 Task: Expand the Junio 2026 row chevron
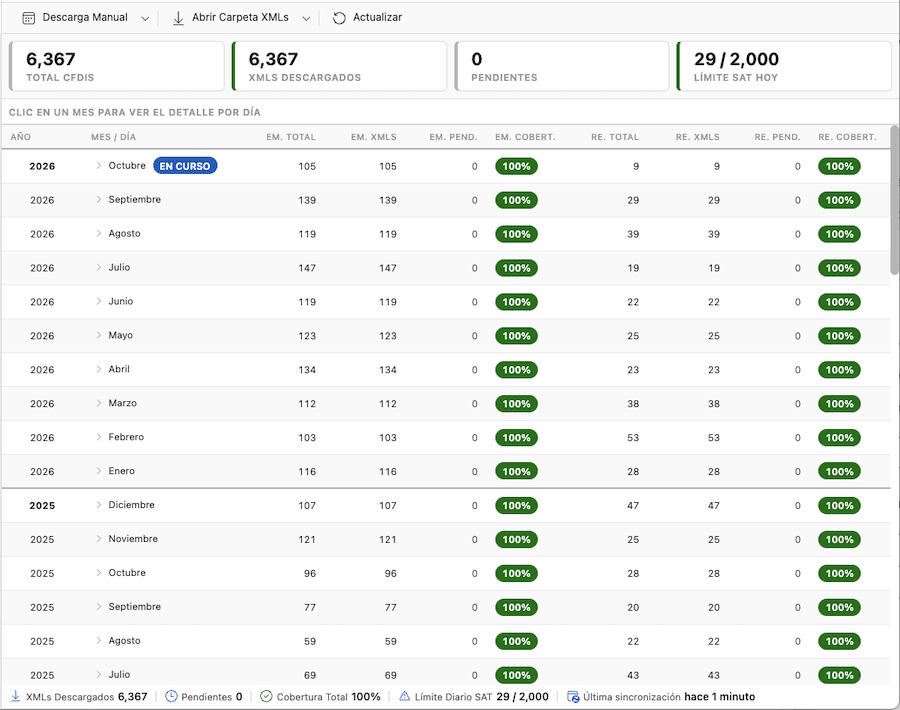[99, 301]
